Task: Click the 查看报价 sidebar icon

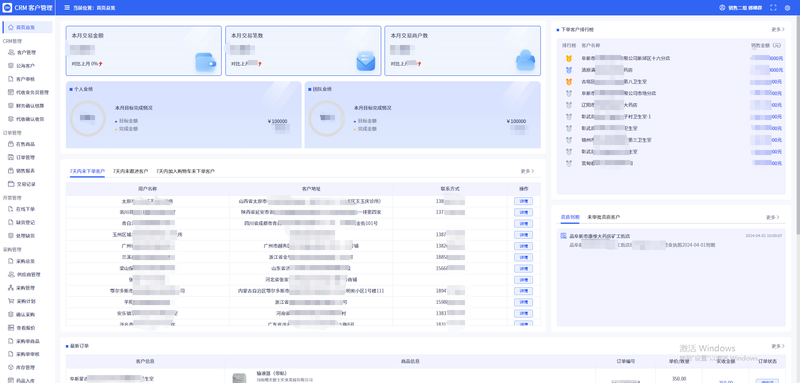Action: (11, 327)
